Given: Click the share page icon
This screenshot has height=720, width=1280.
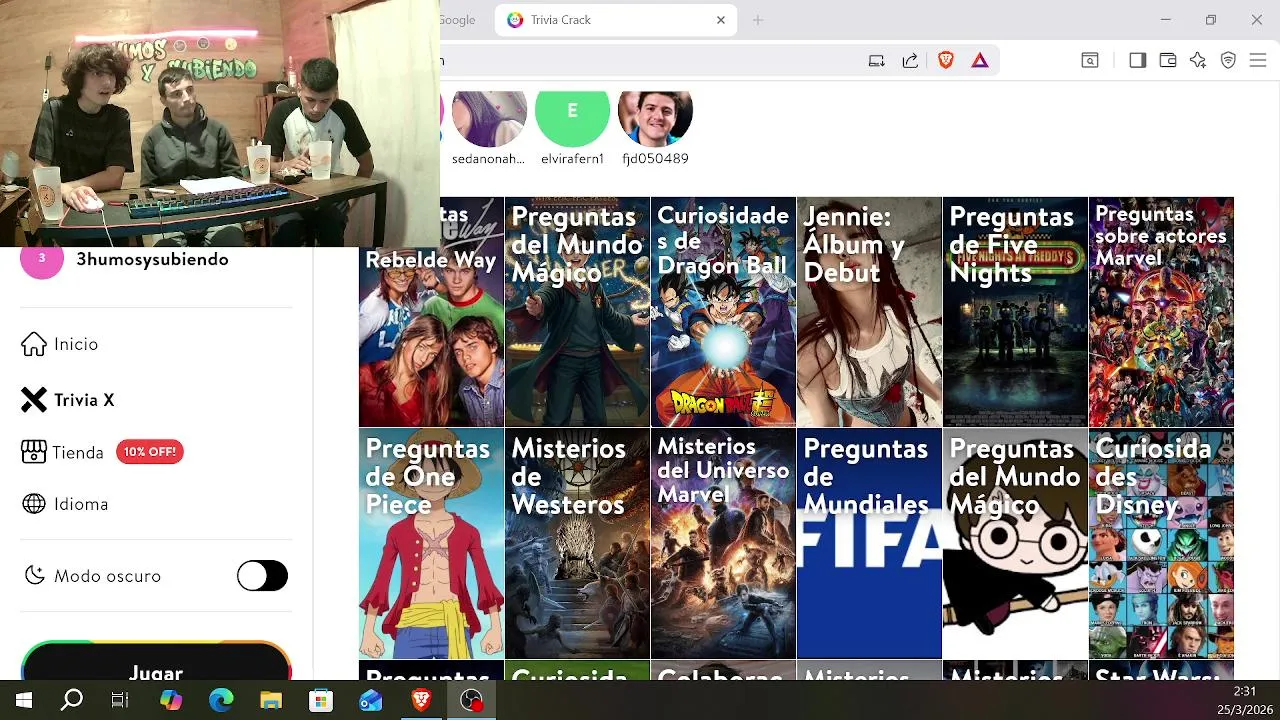Looking at the screenshot, I should click(x=910, y=61).
